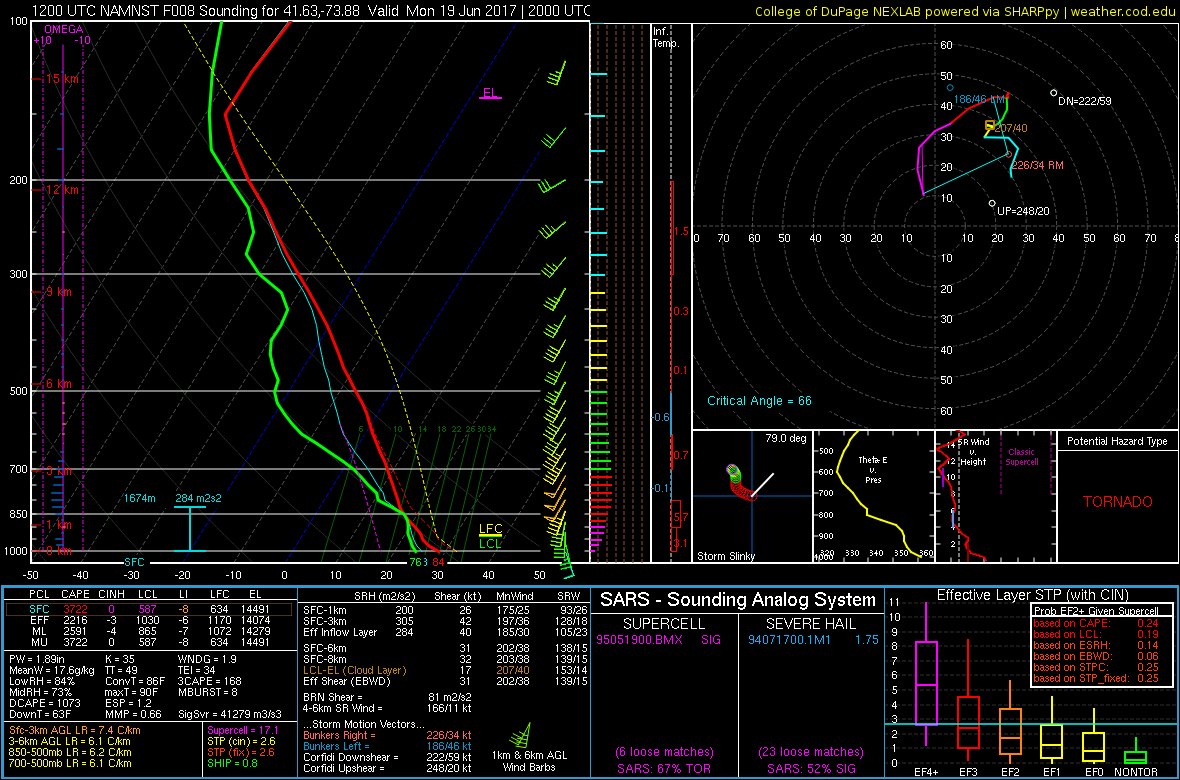Click the SARS - Sounding Analog System title
Viewport: 1180px width, 780px height.
pyautogui.click(x=738, y=601)
